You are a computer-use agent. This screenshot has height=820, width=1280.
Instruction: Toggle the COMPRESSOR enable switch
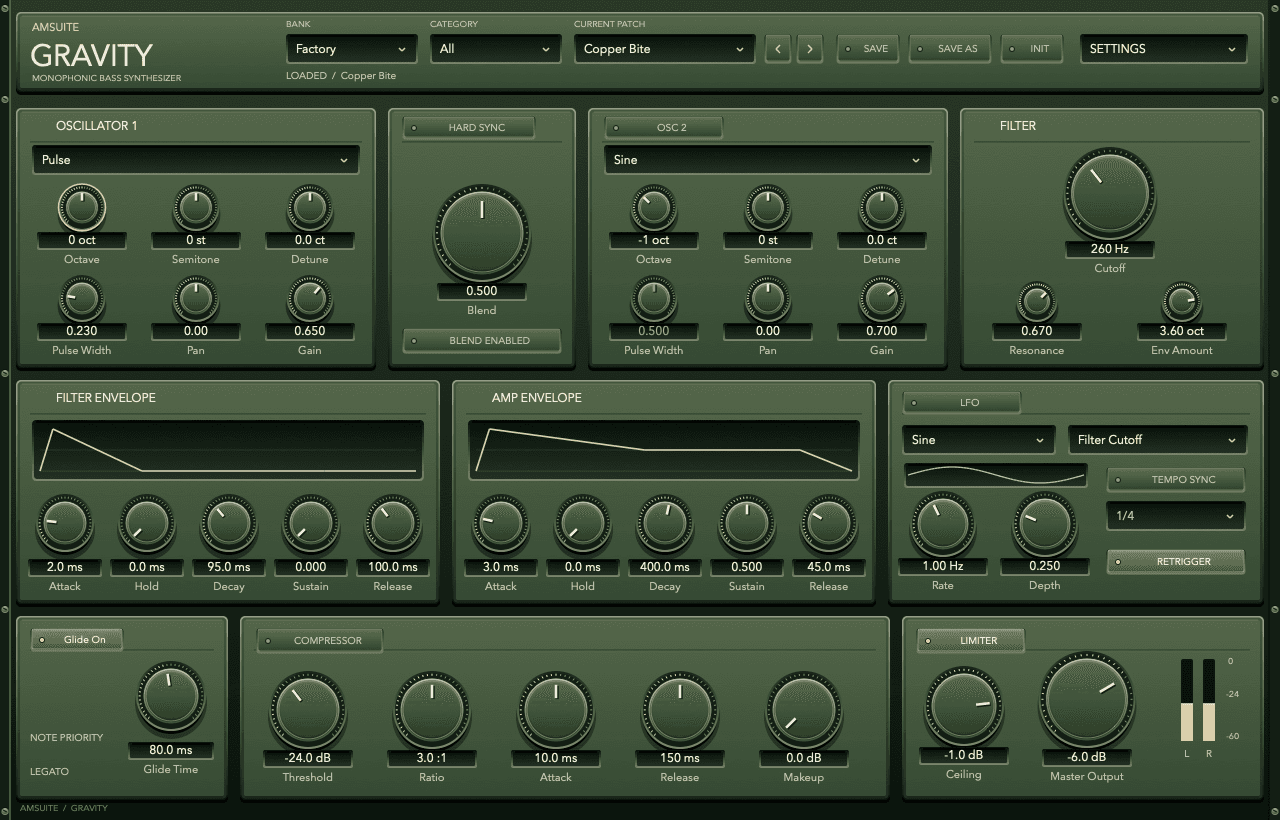(320, 640)
